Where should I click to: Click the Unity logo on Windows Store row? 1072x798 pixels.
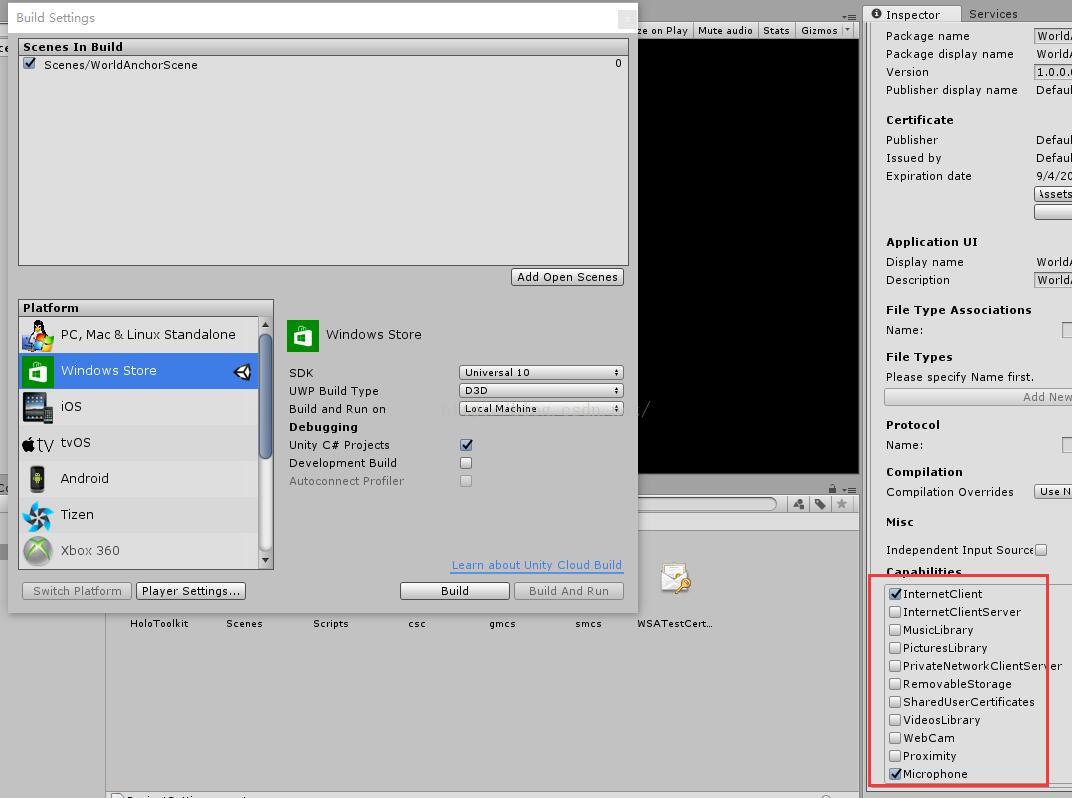click(243, 371)
